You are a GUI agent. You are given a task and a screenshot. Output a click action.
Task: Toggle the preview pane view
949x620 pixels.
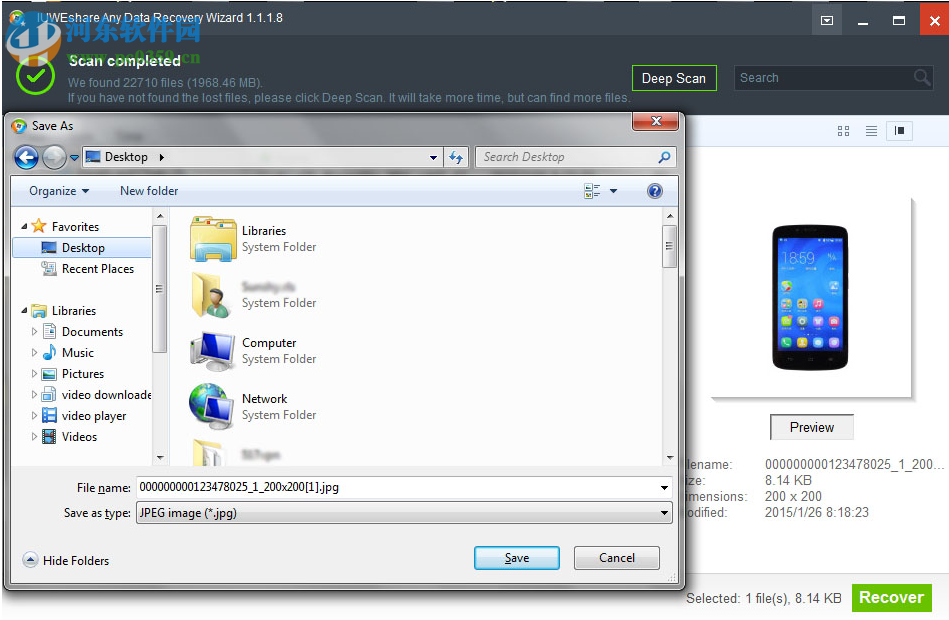pyautogui.click(x=901, y=130)
